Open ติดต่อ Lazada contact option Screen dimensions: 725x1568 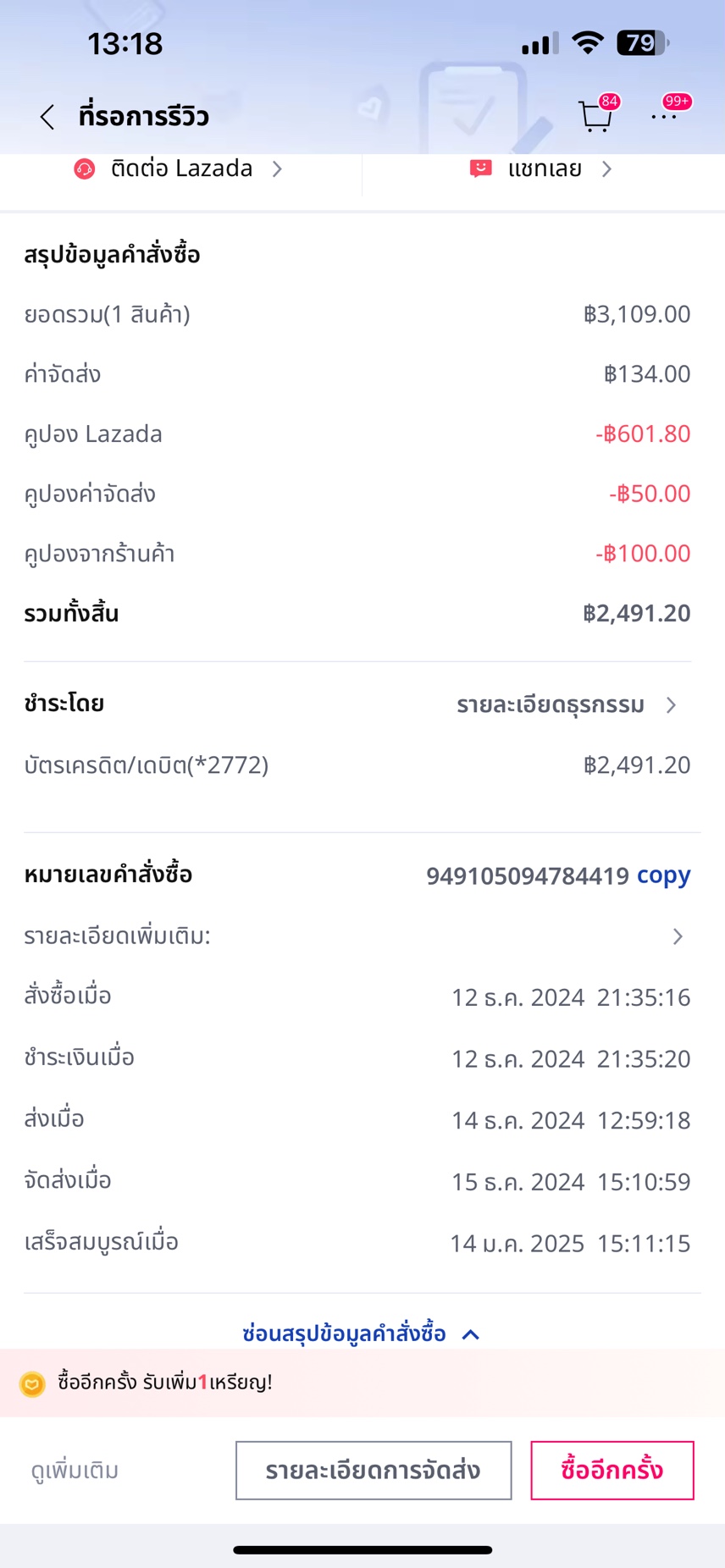click(x=181, y=169)
